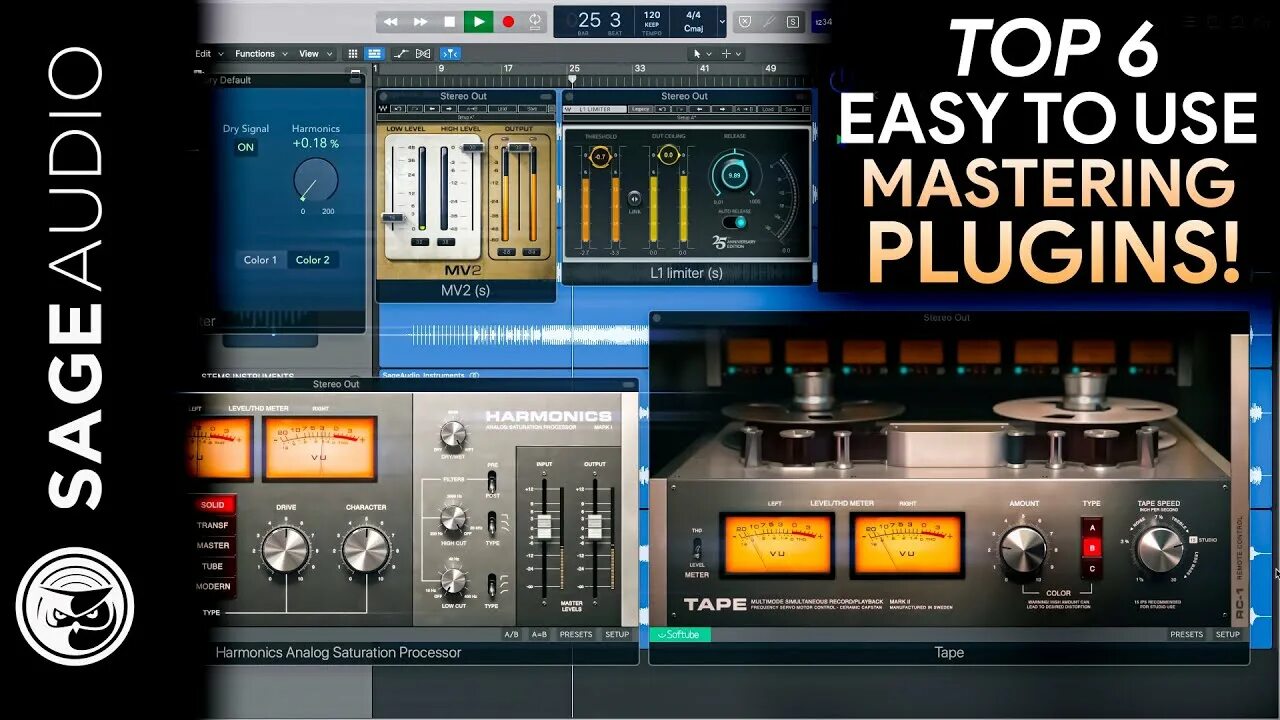Click the flex bowtie icon

pyautogui.click(x=423, y=54)
